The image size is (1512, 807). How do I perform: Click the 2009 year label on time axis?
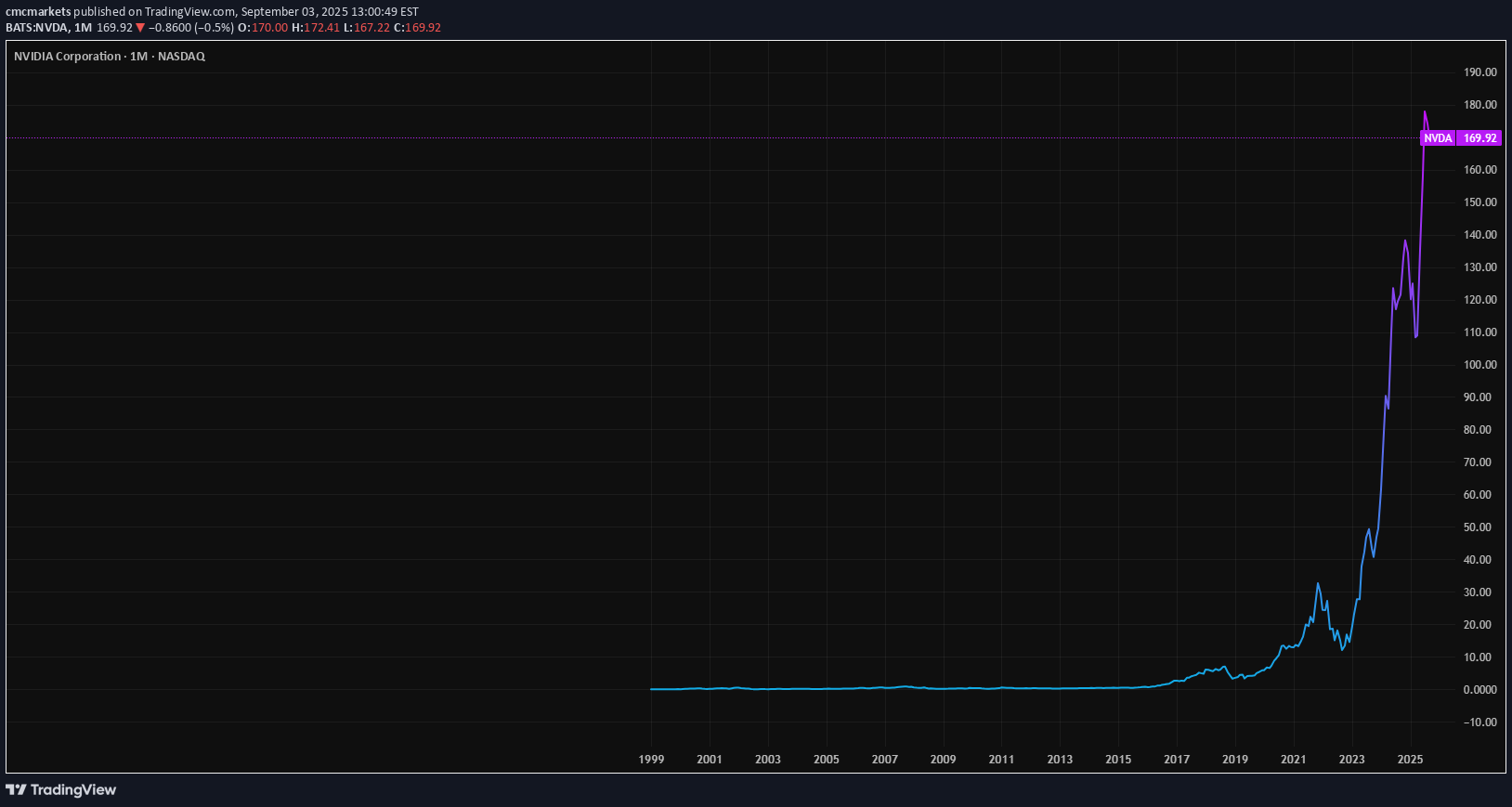pos(944,760)
